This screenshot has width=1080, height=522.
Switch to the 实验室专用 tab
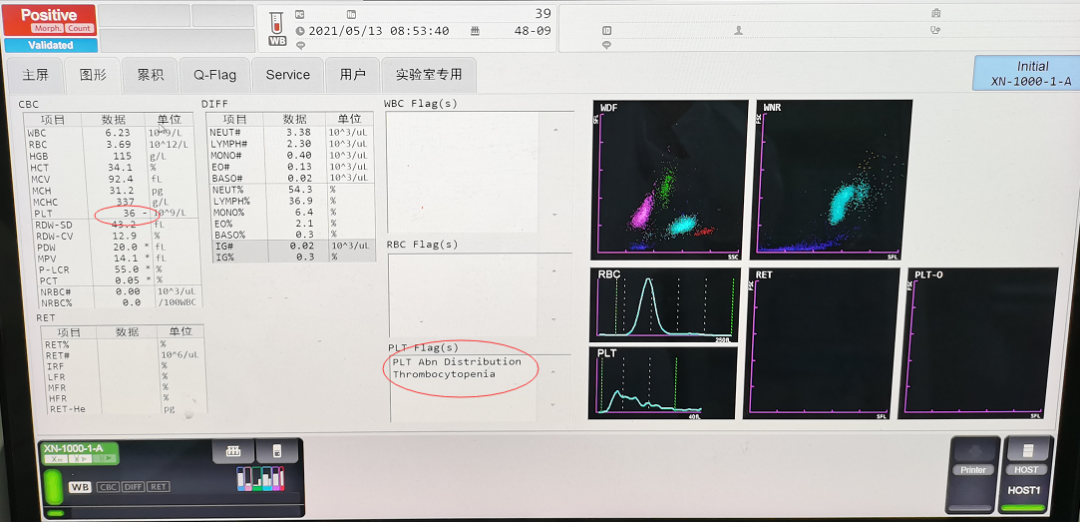point(429,75)
